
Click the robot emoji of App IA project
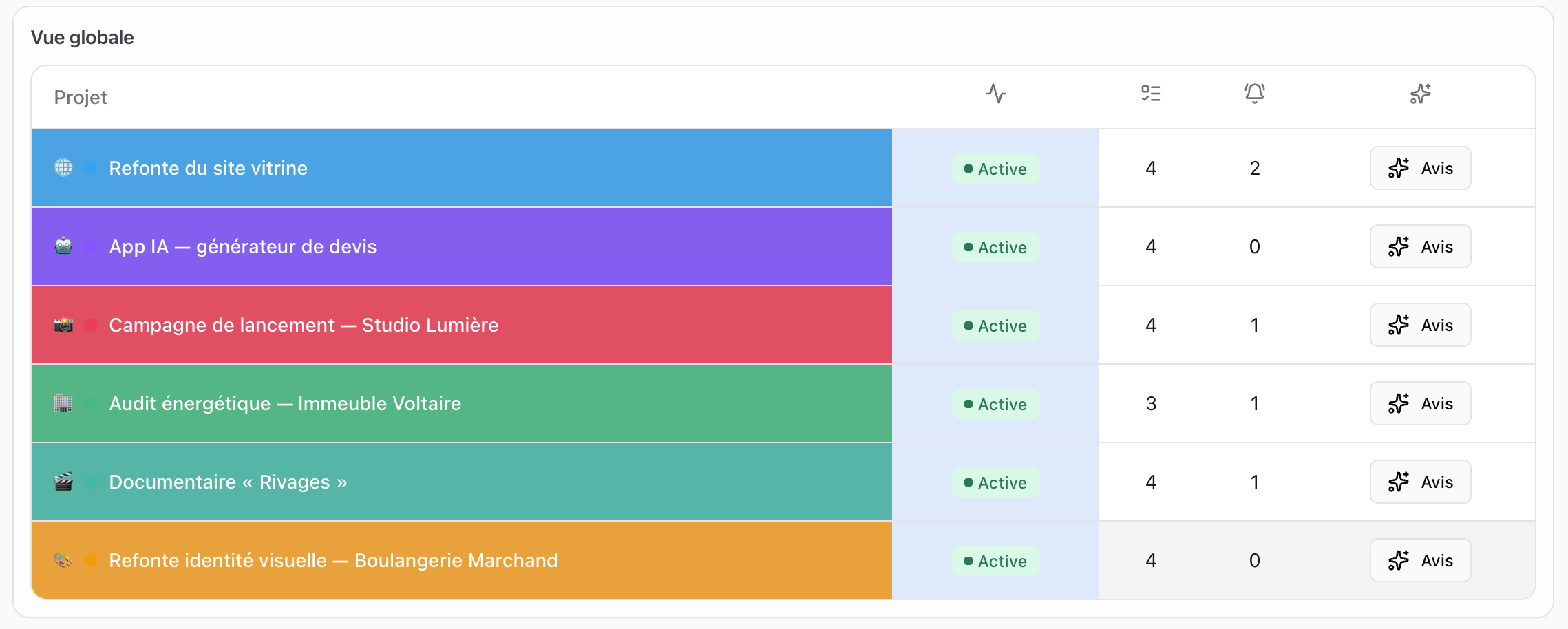(x=63, y=246)
